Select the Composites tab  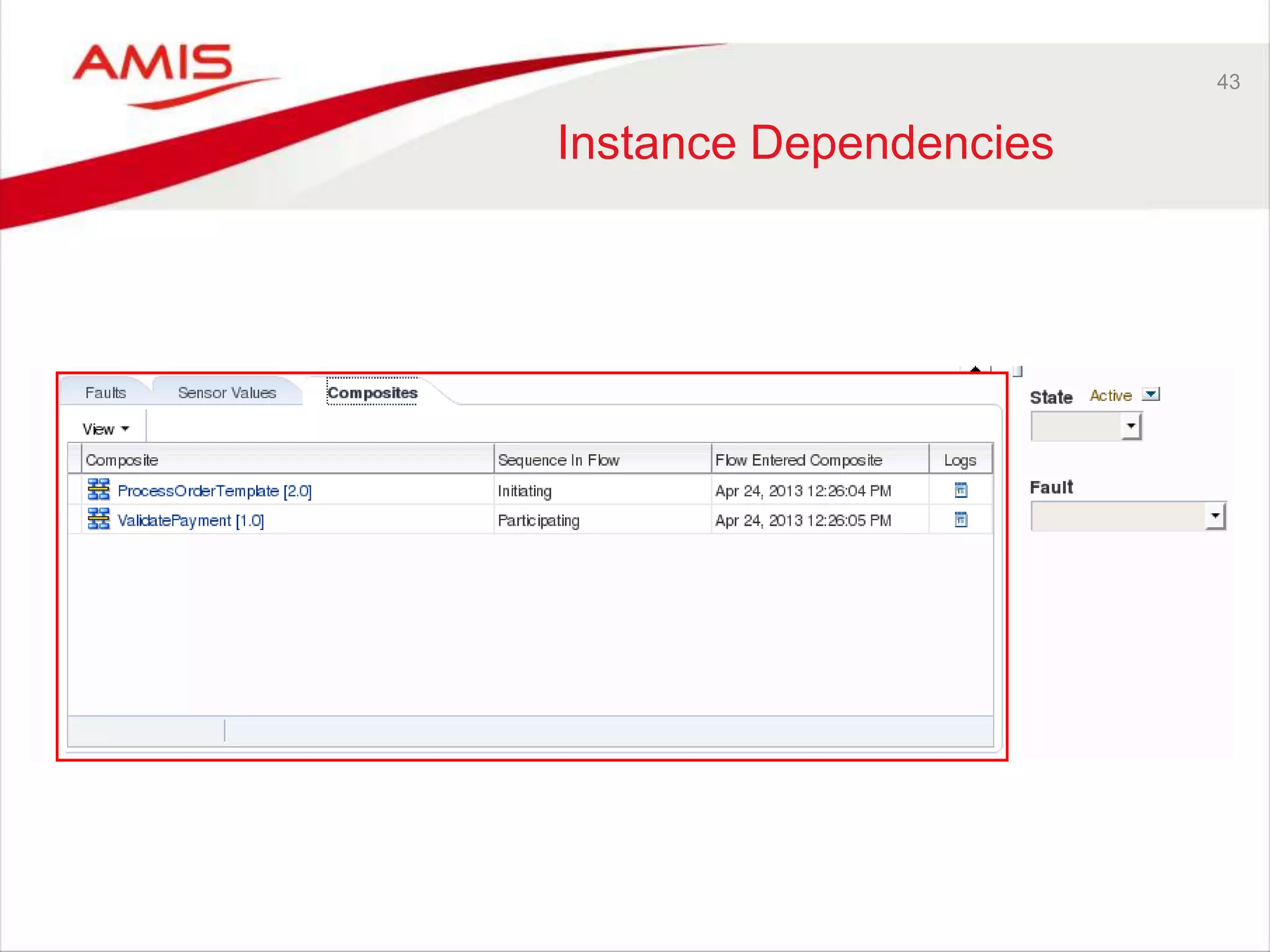(372, 392)
